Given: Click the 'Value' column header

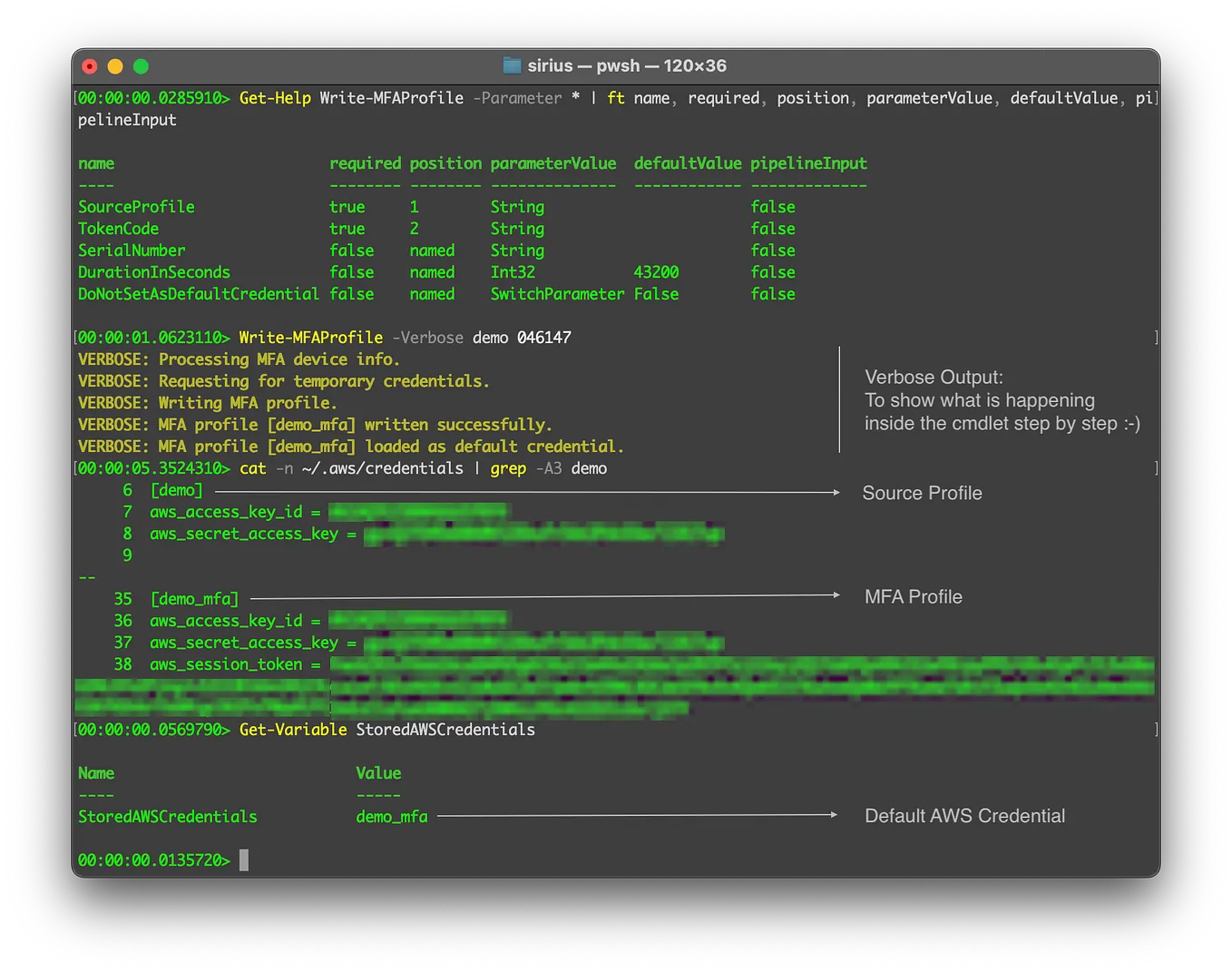Looking at the screenshot, I should (x=378, y=773).
